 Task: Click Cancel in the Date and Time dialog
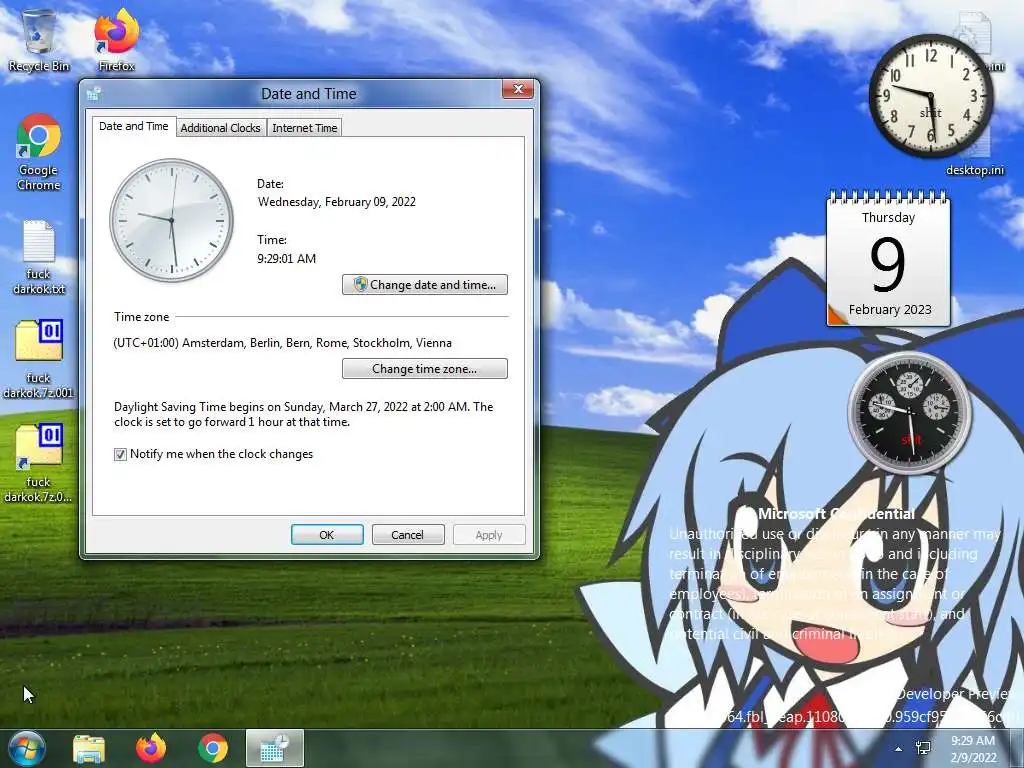click(x=408, y=535)
